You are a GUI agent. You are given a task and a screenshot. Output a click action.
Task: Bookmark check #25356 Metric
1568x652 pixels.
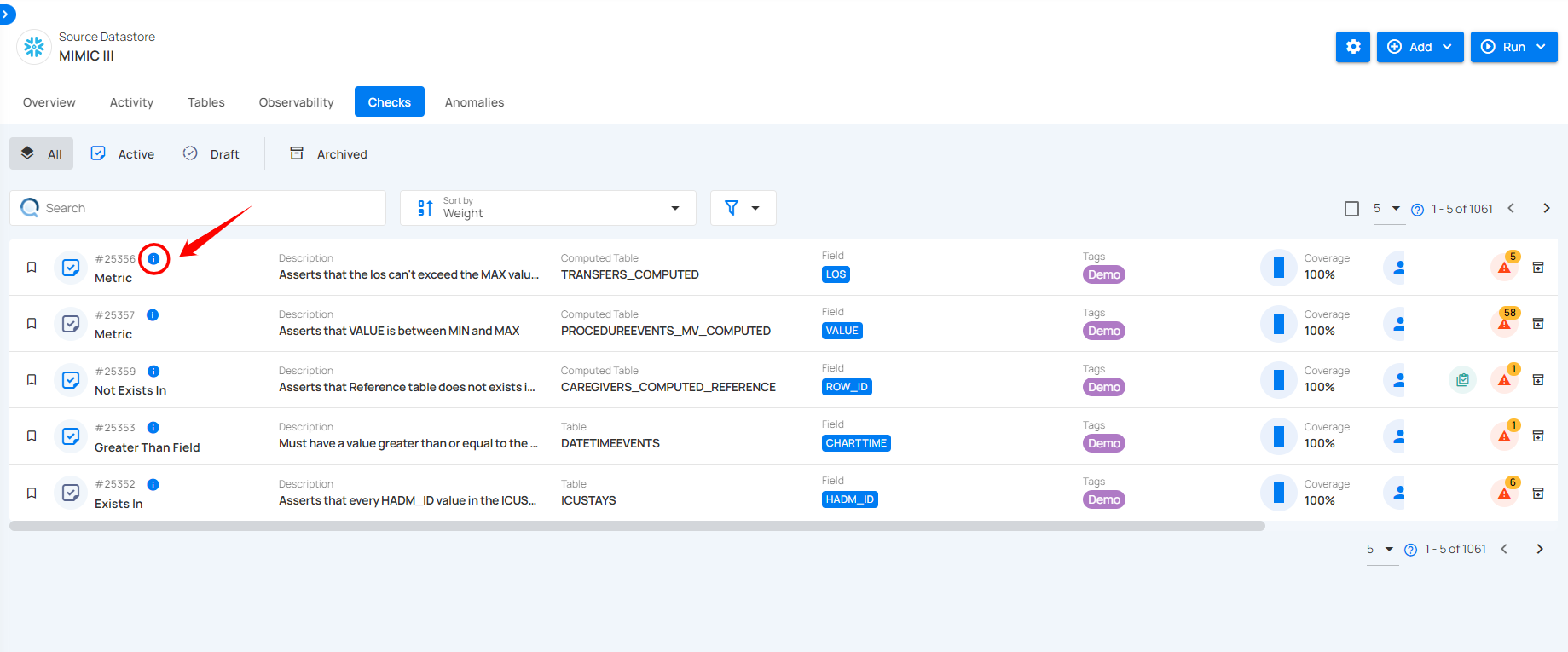point(32,268)
